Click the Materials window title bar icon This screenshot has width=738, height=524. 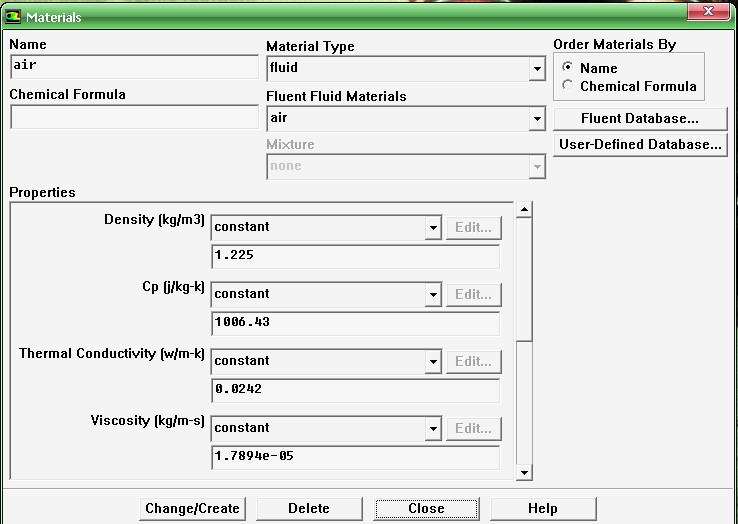click(x=13, y=17)
